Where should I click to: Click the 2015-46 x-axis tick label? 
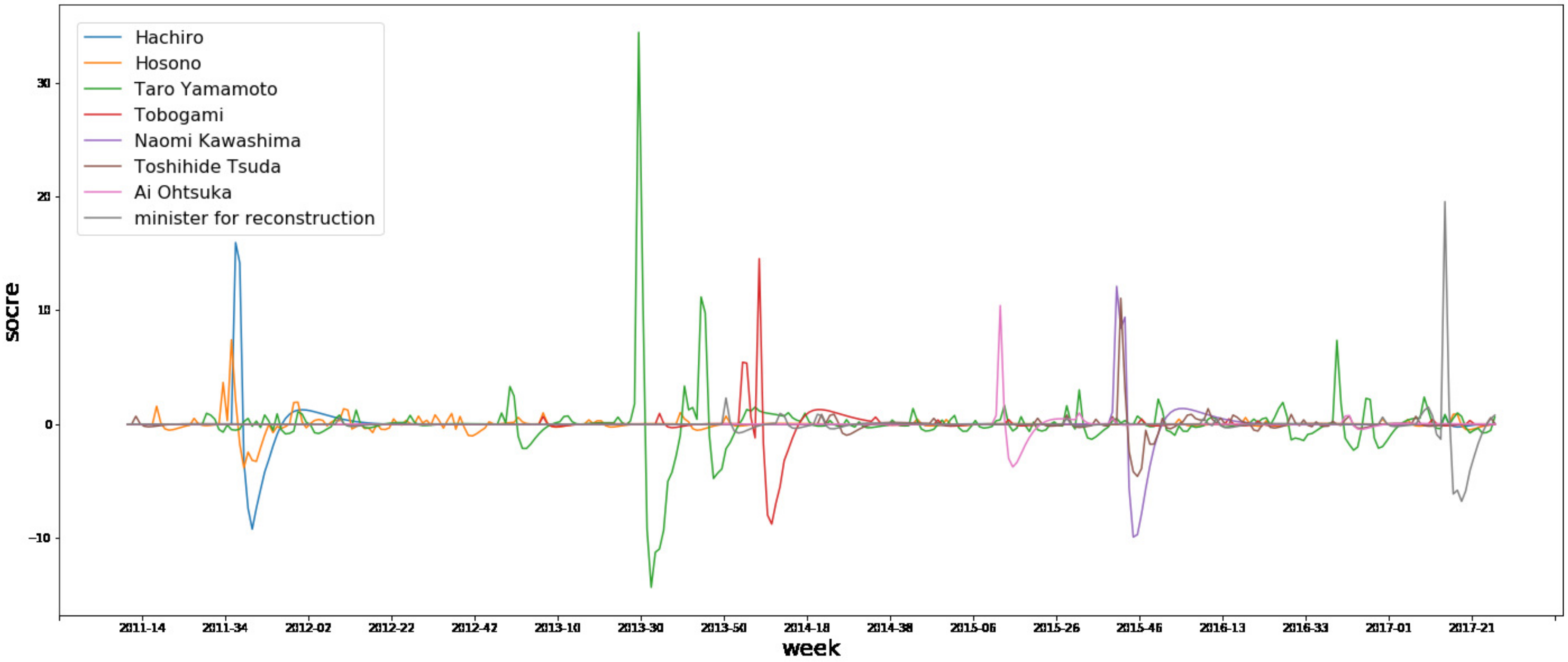(1139, 628)
